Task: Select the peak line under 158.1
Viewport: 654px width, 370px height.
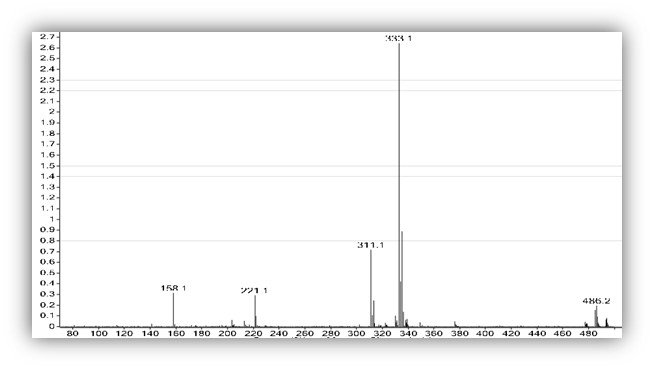Action: (174, 310)
